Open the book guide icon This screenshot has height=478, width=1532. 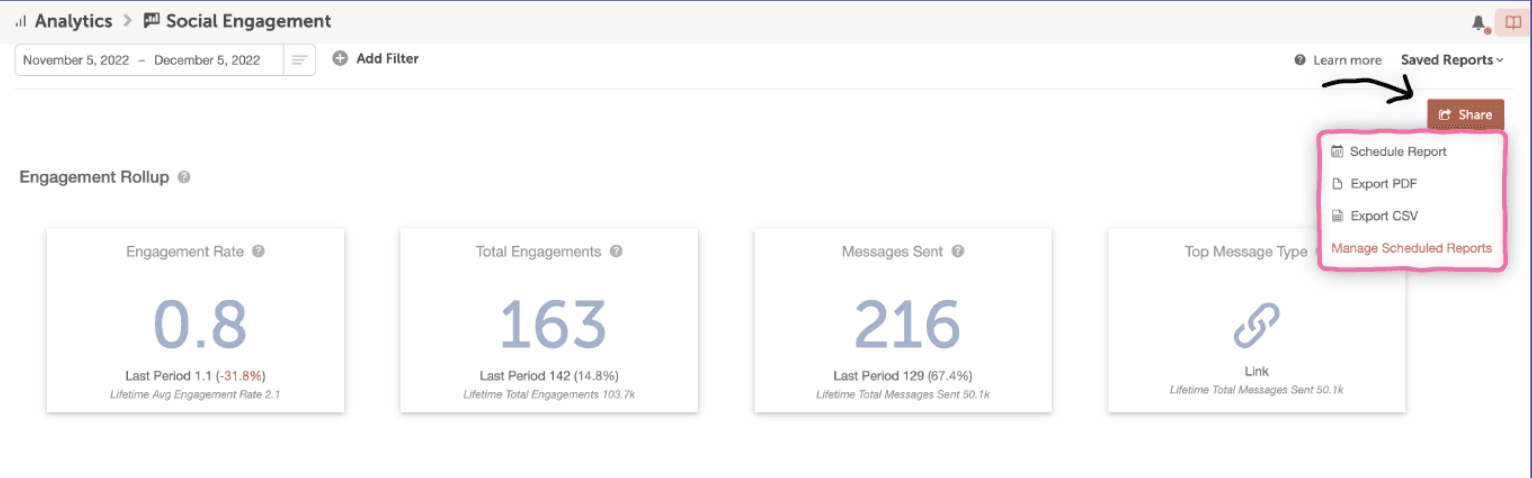click(1512, 22)
